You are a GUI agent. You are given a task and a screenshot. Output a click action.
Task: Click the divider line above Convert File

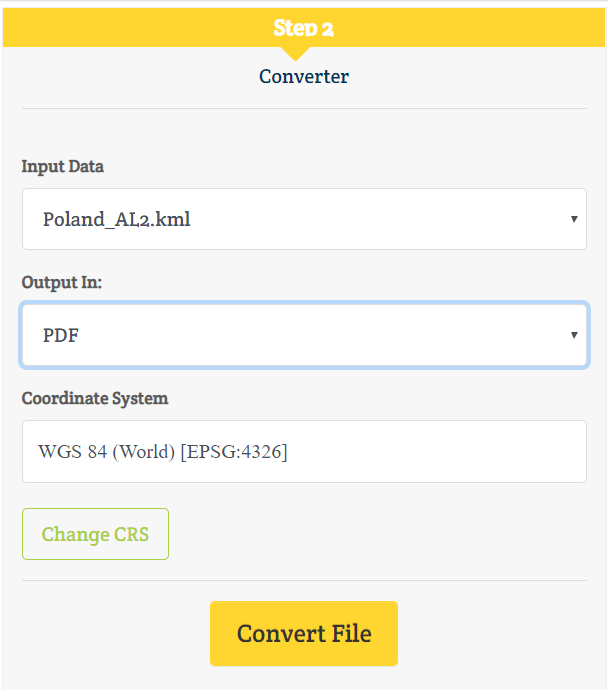(304, 580)
